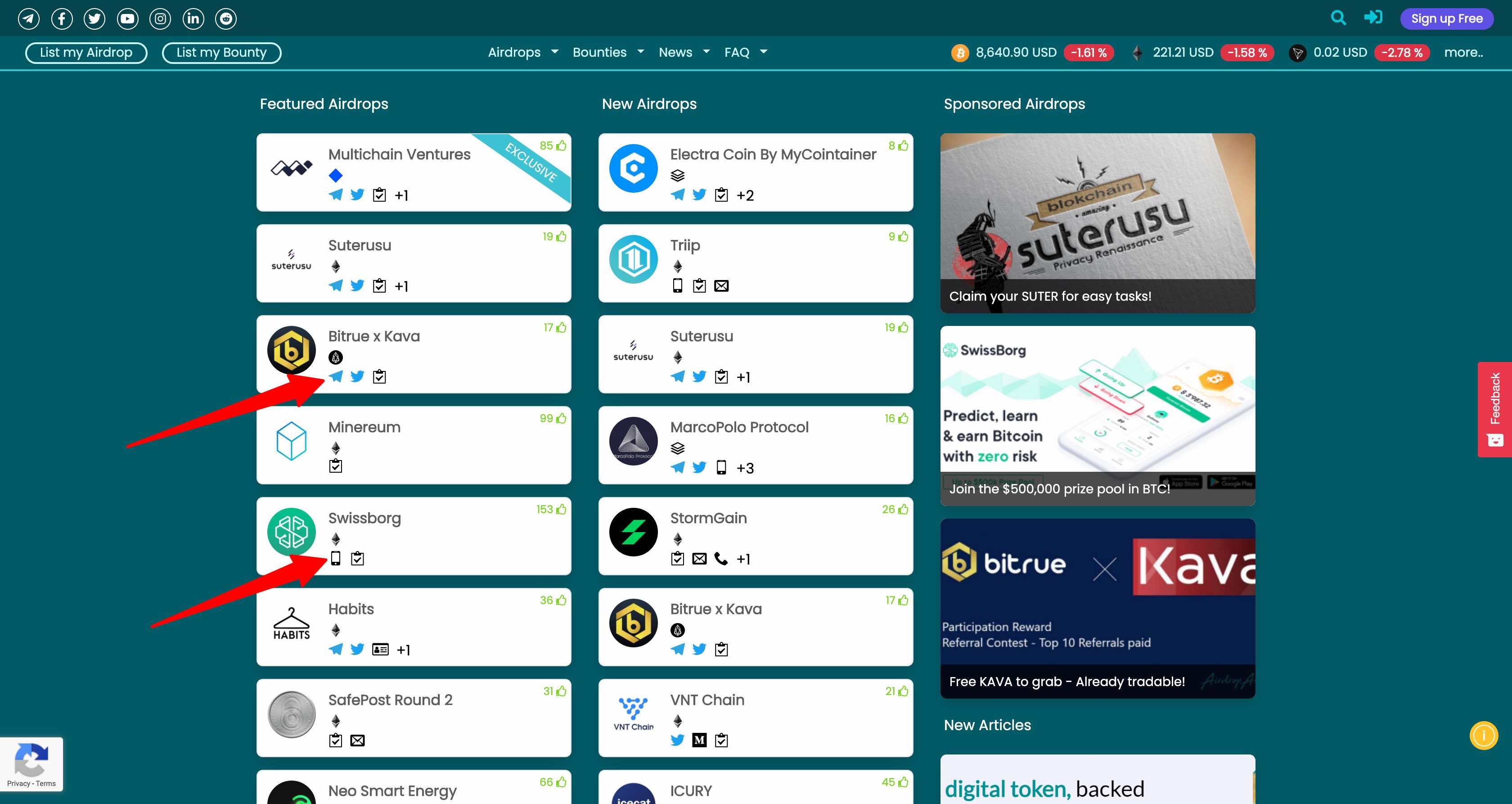Open the Telegram social icon in header
This screenshot has width=1512, height=804.
[28, 19]
